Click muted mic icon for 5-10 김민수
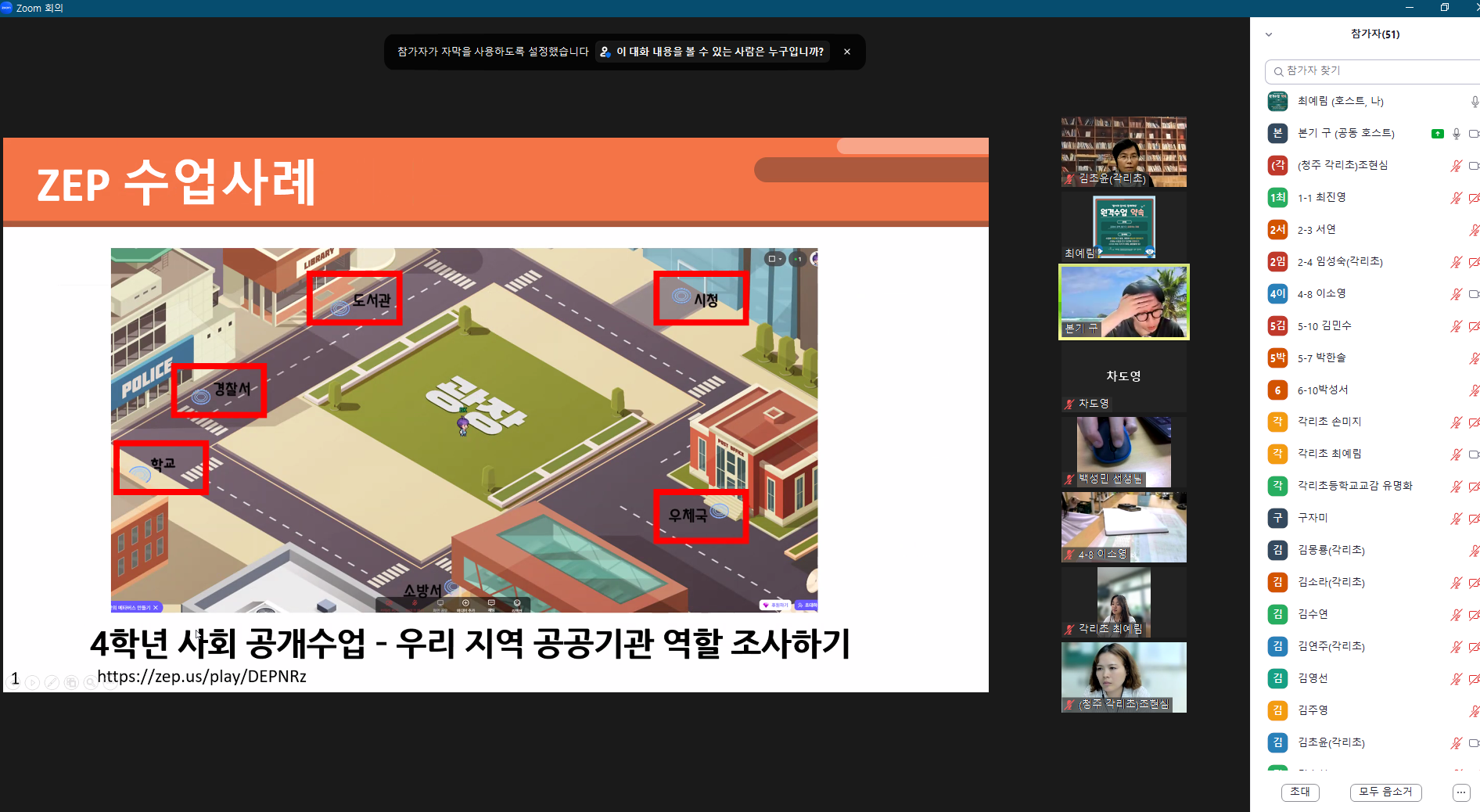1480x812 pixels. (x=1457, y=326)
